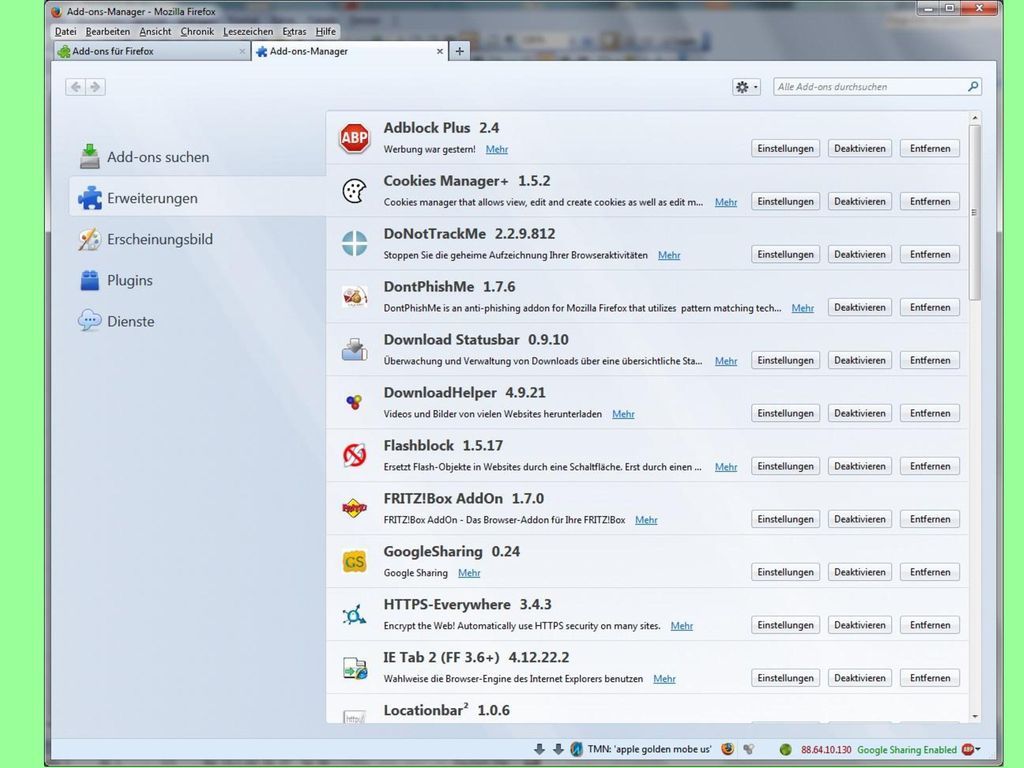Image resolution: width=1024 pixels, height=768 pixels.
Task: Open the Lesezeichen menu
Action: point(248,31)
